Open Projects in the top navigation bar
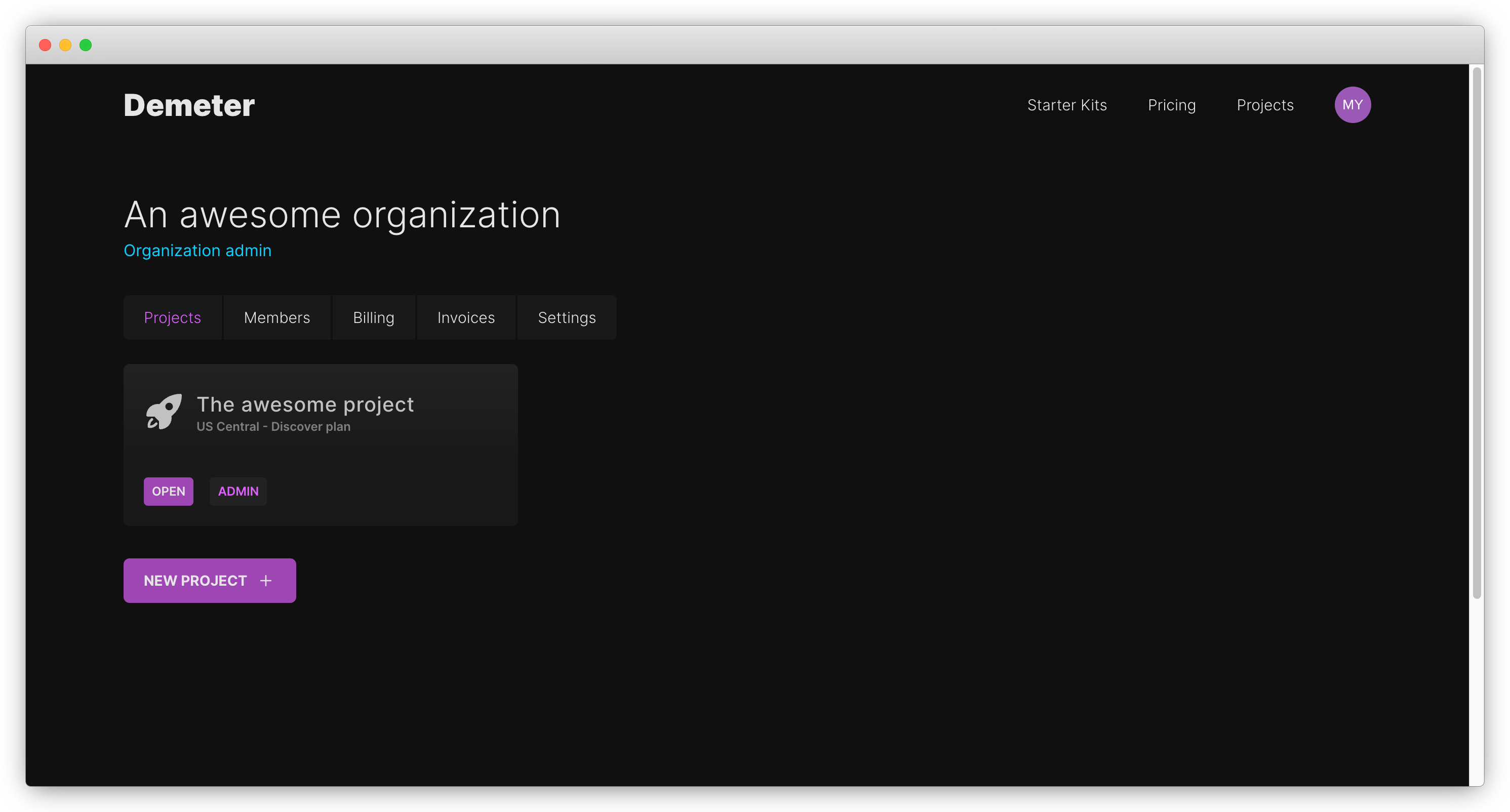 tap(1265, 105)
